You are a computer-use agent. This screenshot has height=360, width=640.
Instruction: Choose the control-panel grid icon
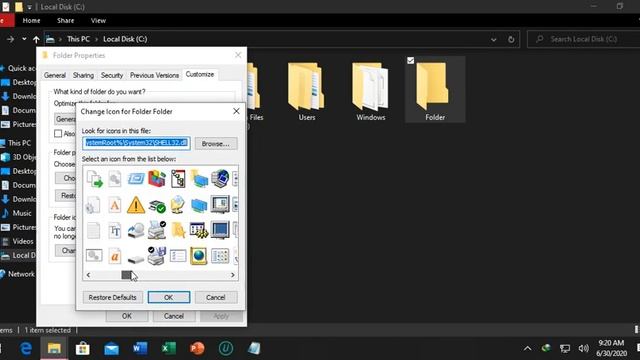(x=220, y=256)
